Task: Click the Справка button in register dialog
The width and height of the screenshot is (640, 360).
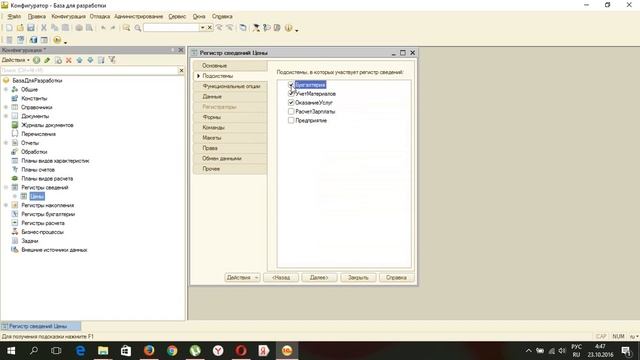Action: click(396, 278)
